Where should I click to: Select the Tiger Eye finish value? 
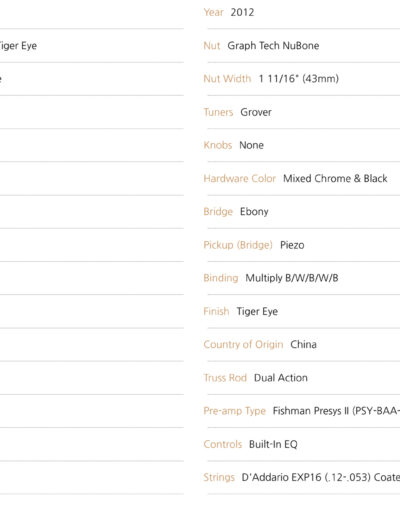click(257, 311)
